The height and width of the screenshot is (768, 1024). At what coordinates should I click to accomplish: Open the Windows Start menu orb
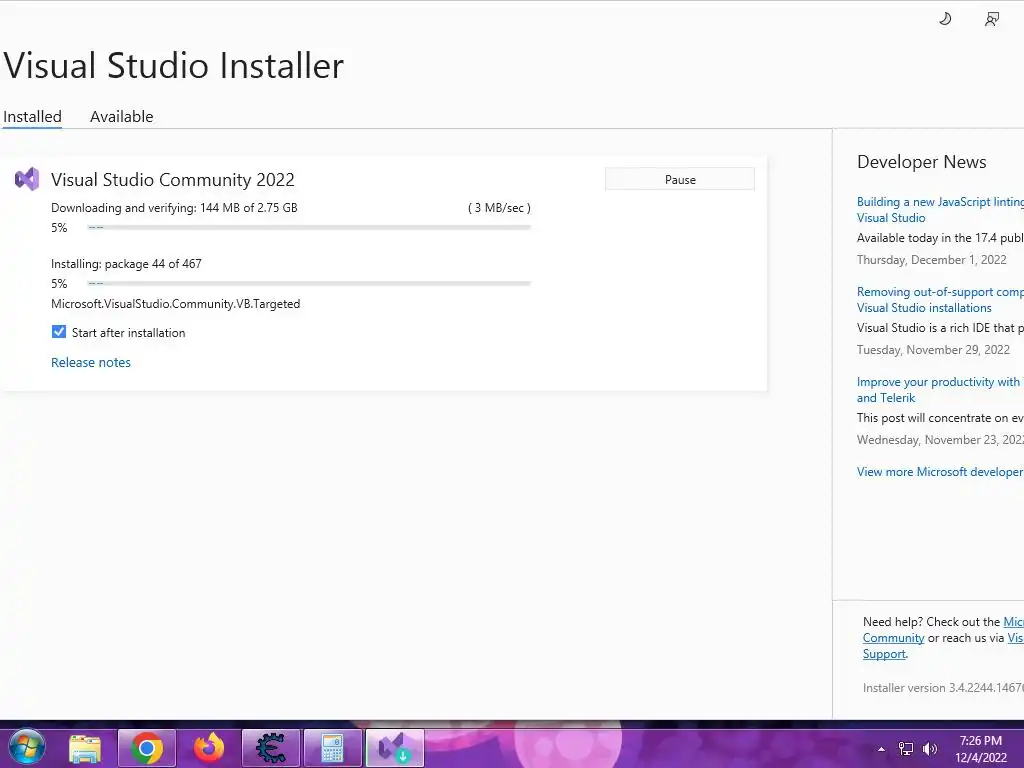(27, 748)
